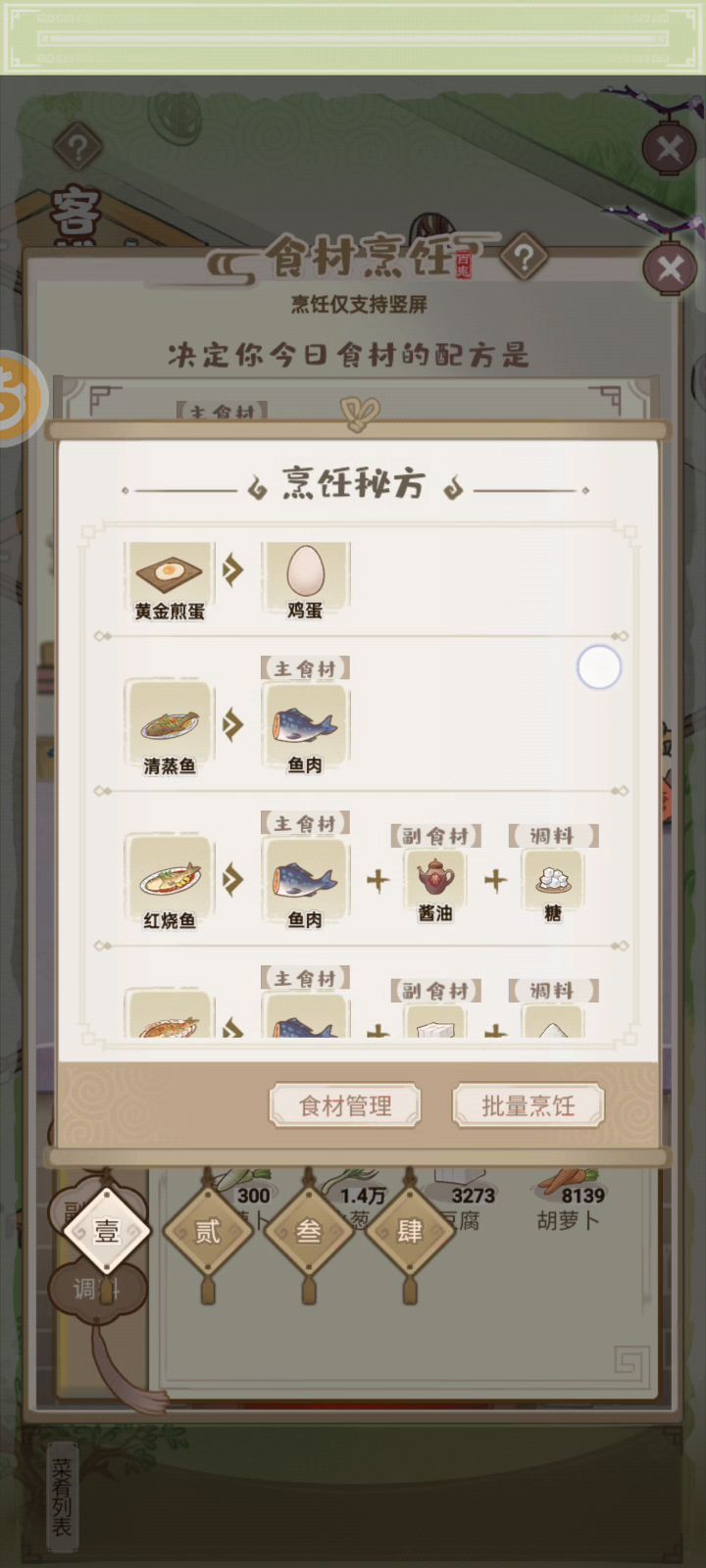Open the help question mark beside 食材烹饪
This screenshot has width=706, height=1568.
(525, 259)
